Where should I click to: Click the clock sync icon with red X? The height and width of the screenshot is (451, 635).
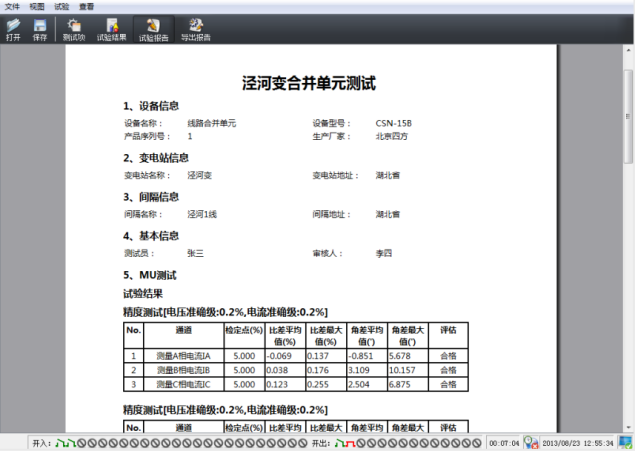coord(531,442)
